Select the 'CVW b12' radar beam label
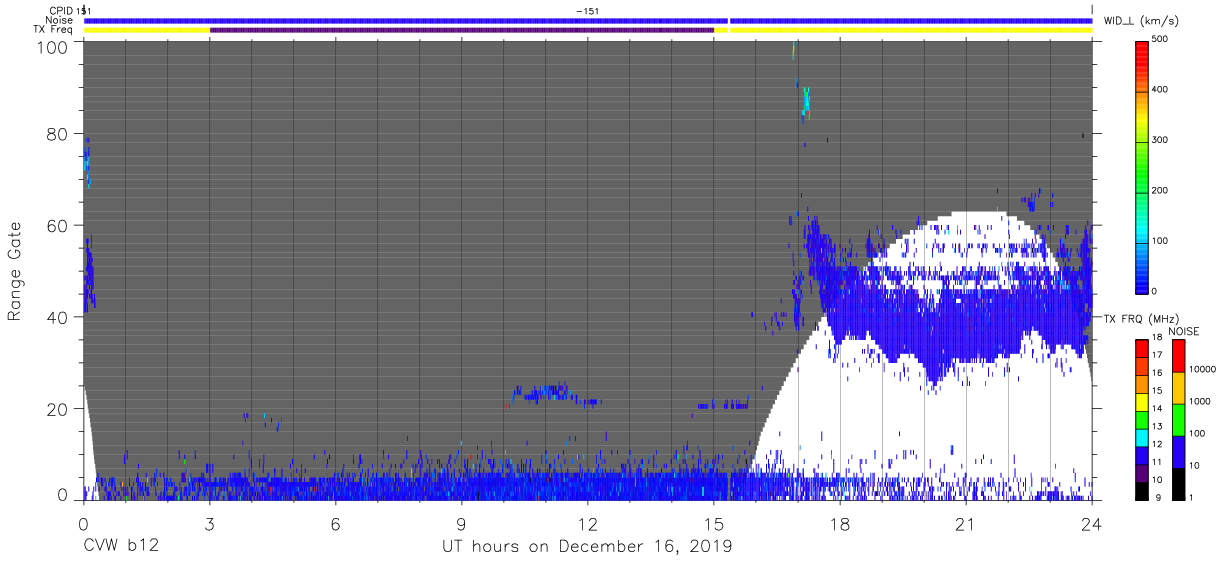This screenshot has width=1228, height=567. click(x=120, y=546)
